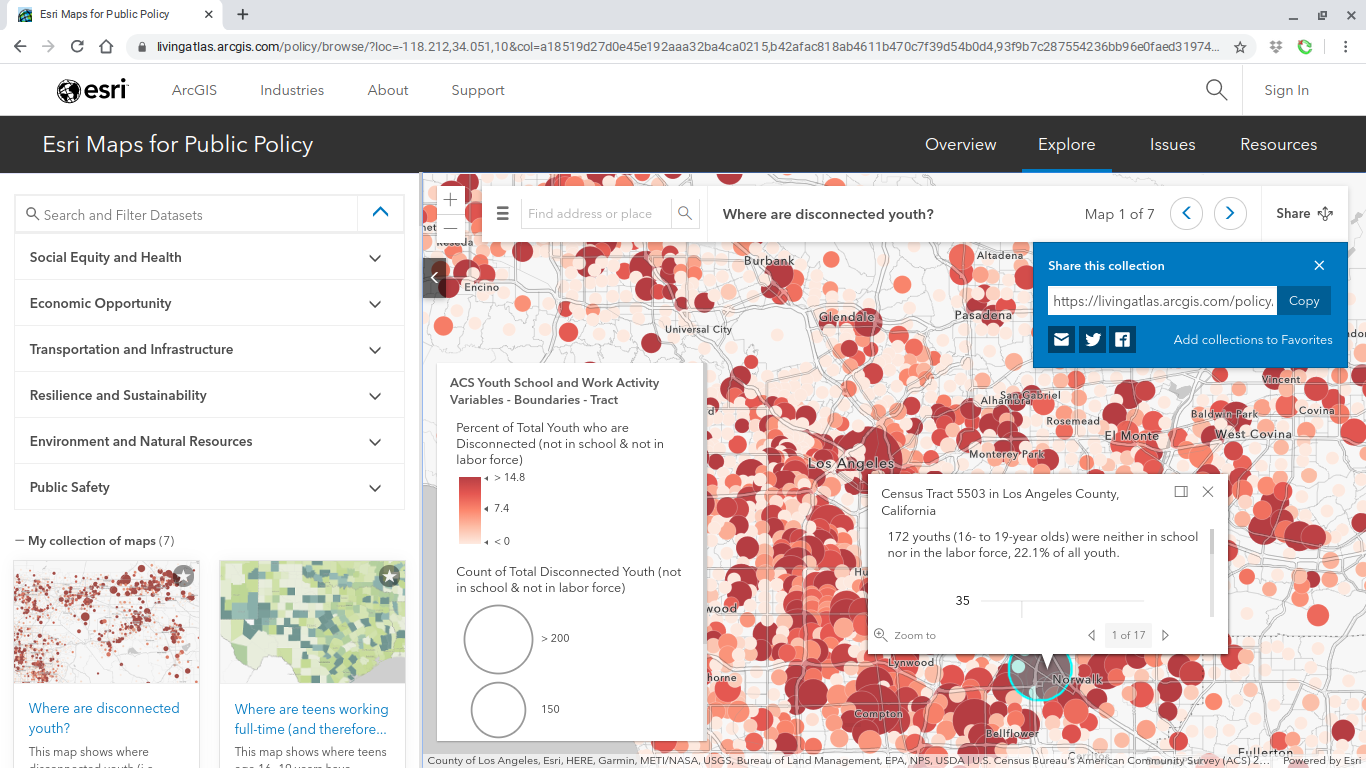Click Sign In
Image resolution: width=1366 pixels, height=768 pixels.
pyautogui.click(x=1286, y=90)
